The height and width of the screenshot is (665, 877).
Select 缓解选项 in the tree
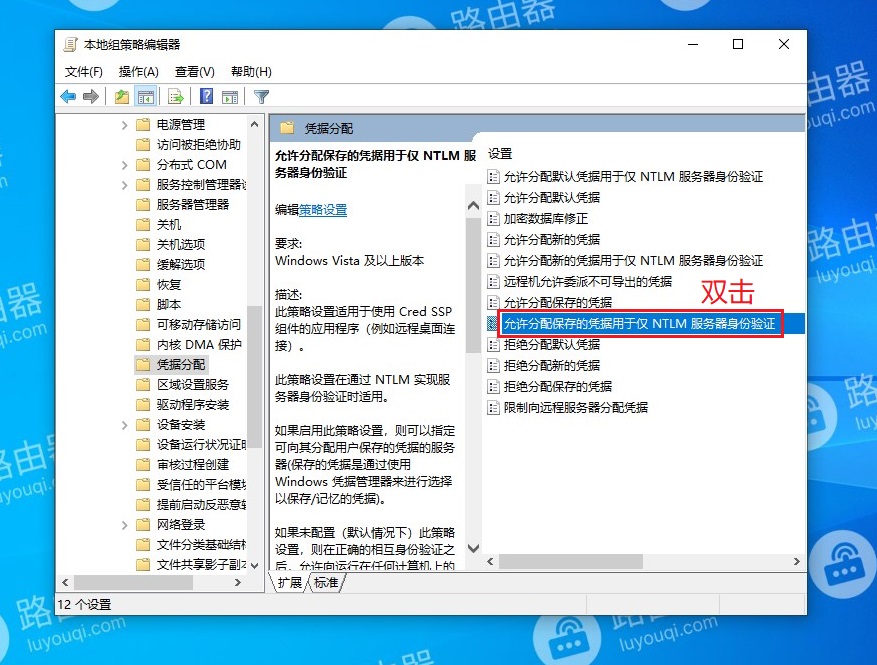point(181,265)
